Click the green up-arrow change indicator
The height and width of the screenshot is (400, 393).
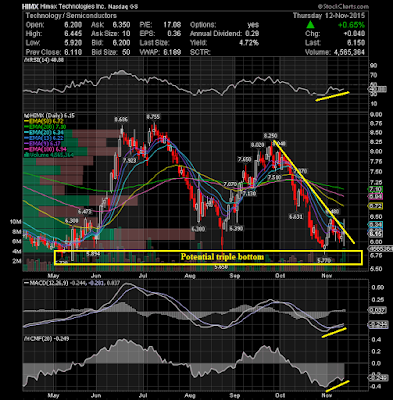[310, 25]
